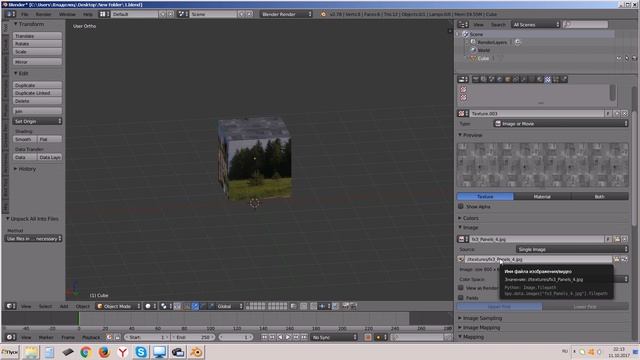Open the World properties tab icon
This screenshot has width=640, height=360.
tap(500, 79)
